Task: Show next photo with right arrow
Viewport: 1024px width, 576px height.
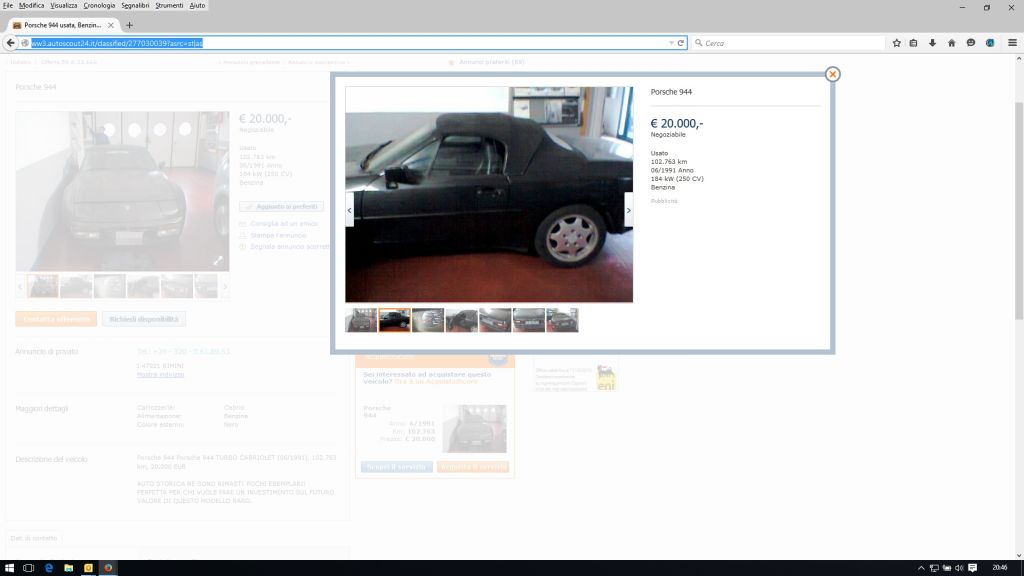Action: pyautogui.click(x=628, y=210)
